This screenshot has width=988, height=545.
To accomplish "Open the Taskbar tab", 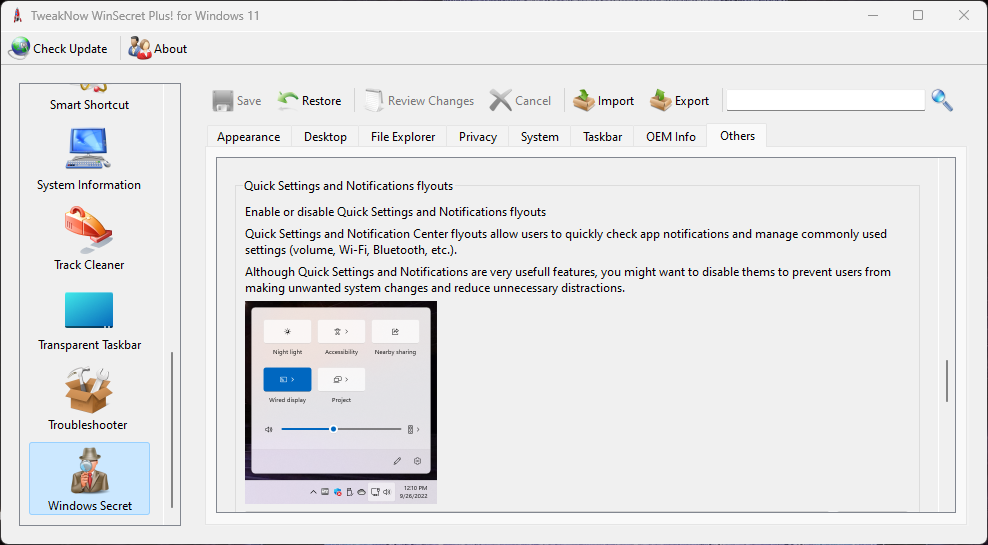I will click(x=602, y=137).
